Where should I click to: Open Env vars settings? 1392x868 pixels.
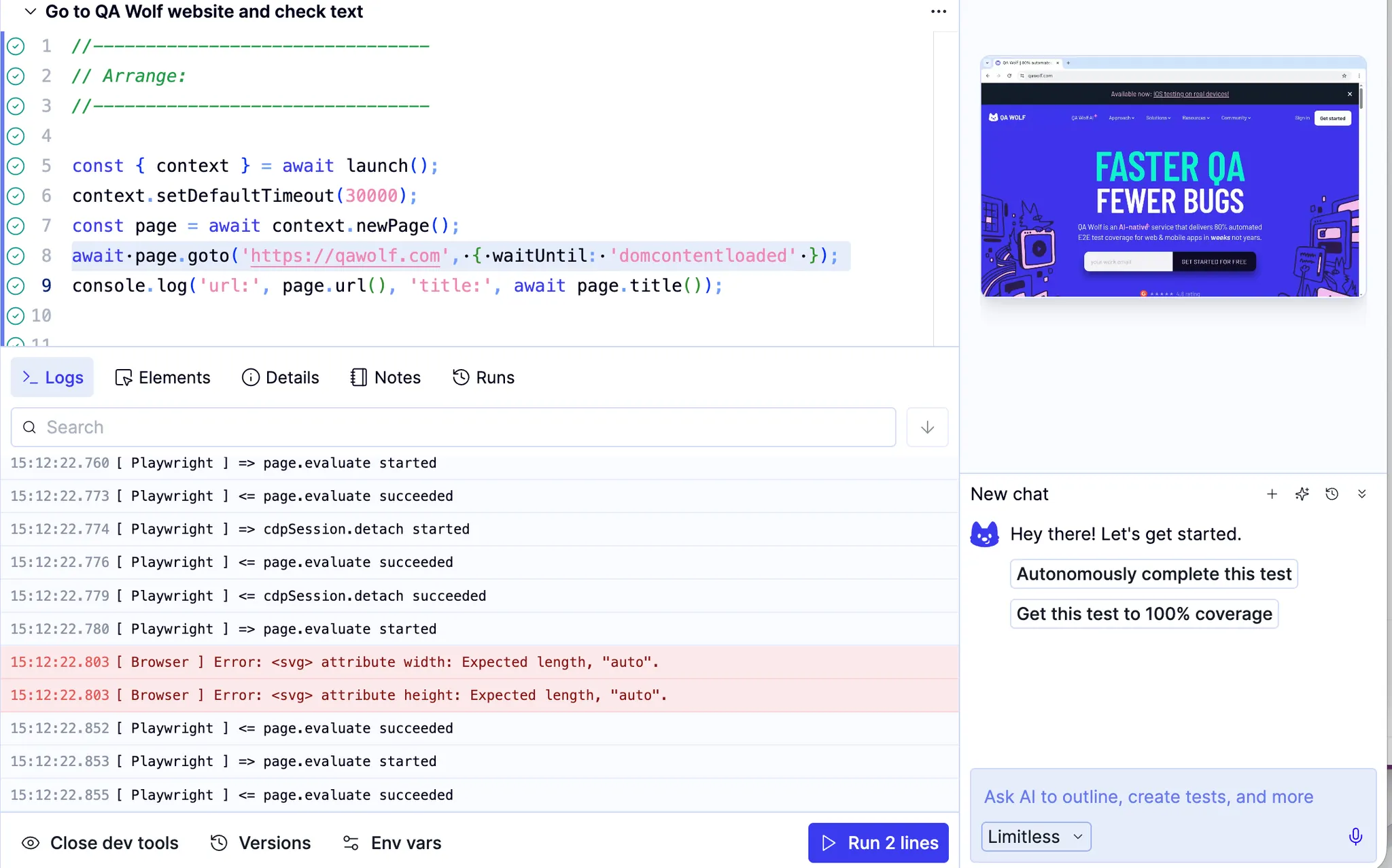tap(391, 843)
